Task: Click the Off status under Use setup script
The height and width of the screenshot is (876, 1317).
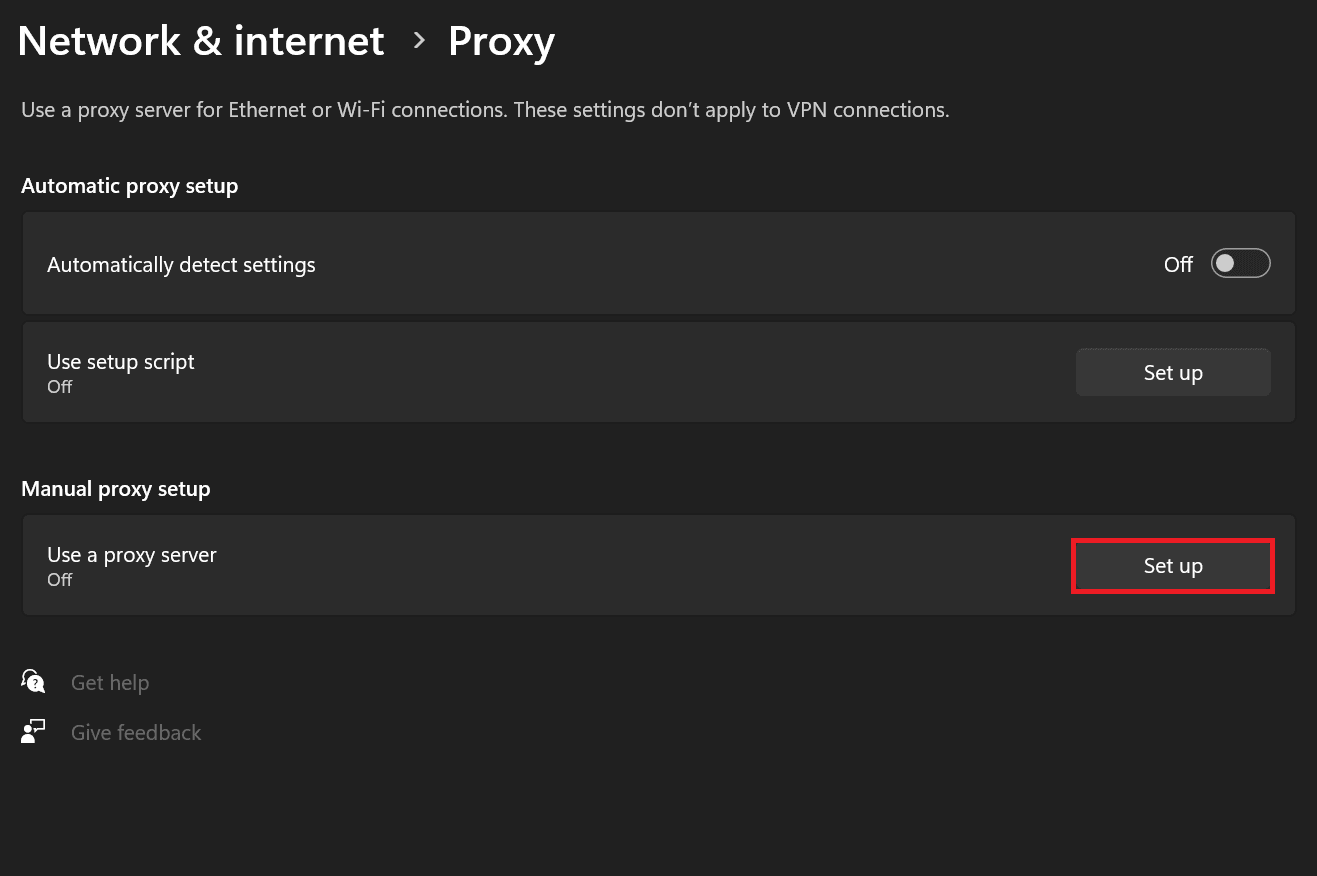Action: pyautogui.click(x=59, y=386)
